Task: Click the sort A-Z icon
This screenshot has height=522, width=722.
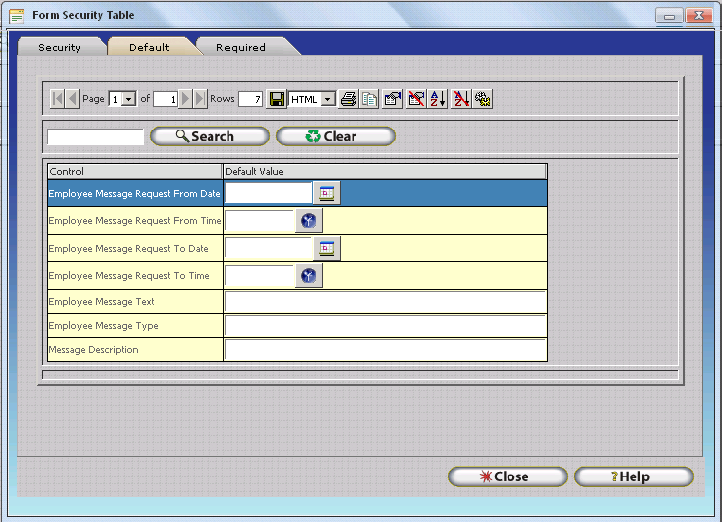Action: (438, 99)
